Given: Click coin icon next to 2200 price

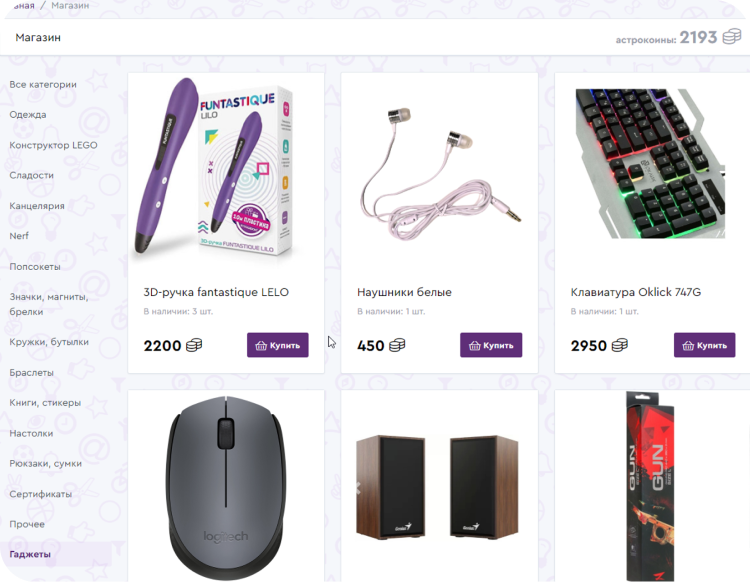Looking at the screenshot, I should pyautogui.click(x=194, y=345).
